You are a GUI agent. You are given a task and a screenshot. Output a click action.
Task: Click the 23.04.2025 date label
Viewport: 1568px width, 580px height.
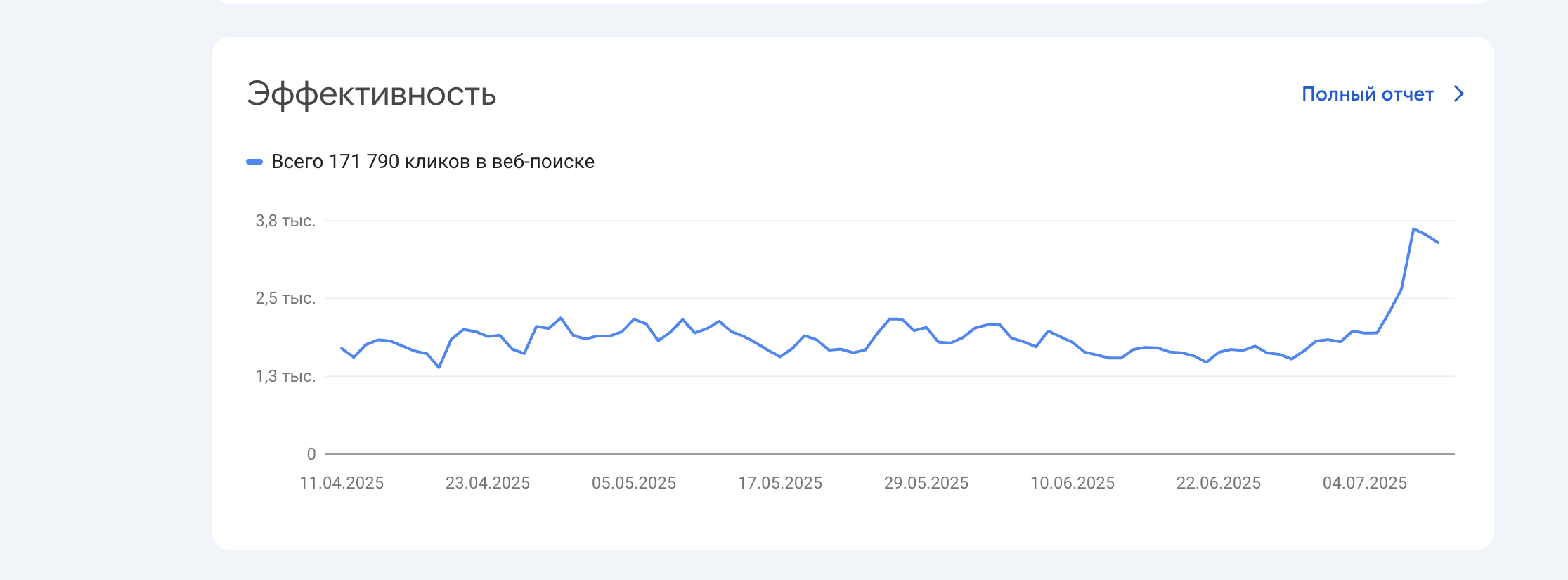[488, 483]
